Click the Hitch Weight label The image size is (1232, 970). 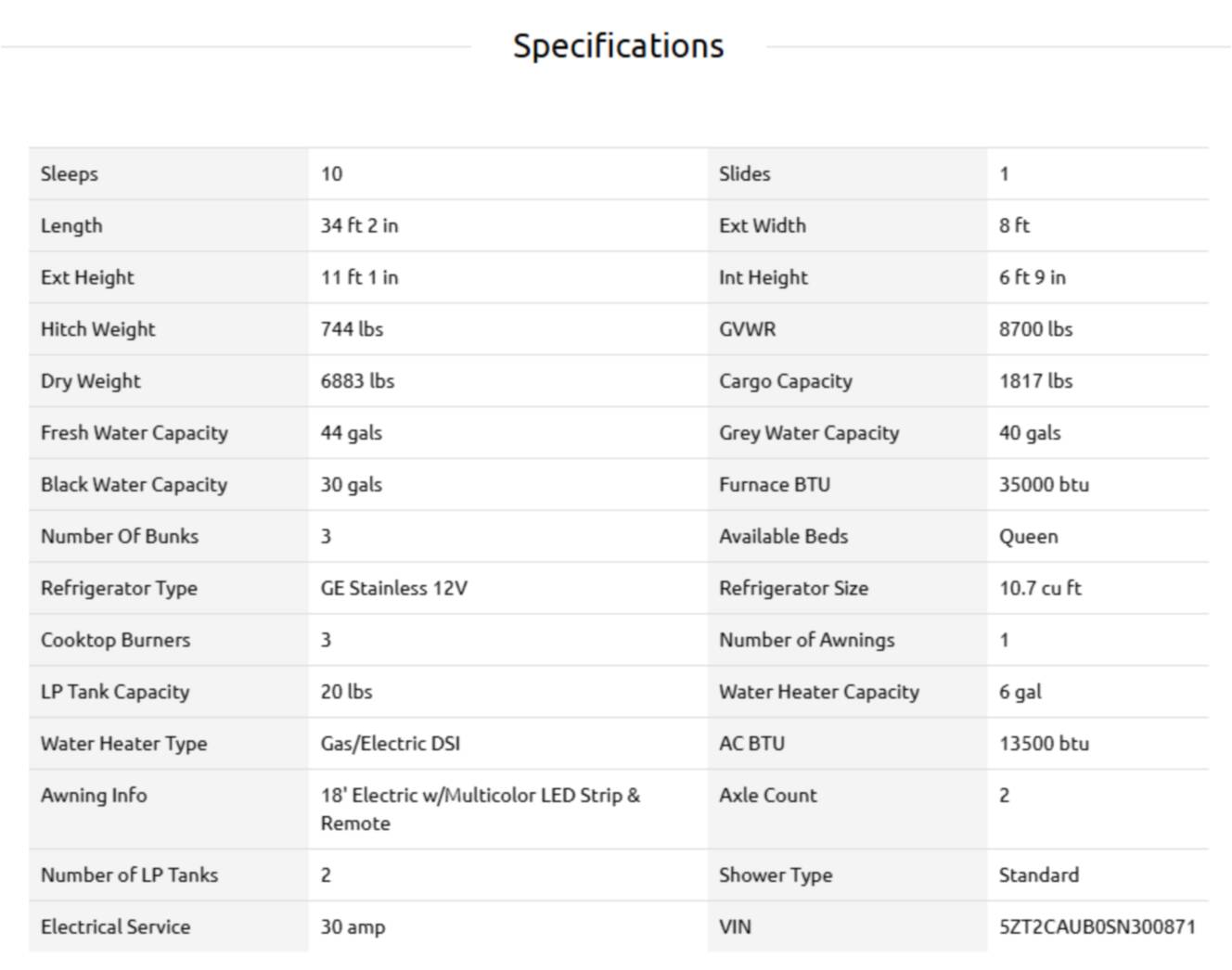coord(97,329)
